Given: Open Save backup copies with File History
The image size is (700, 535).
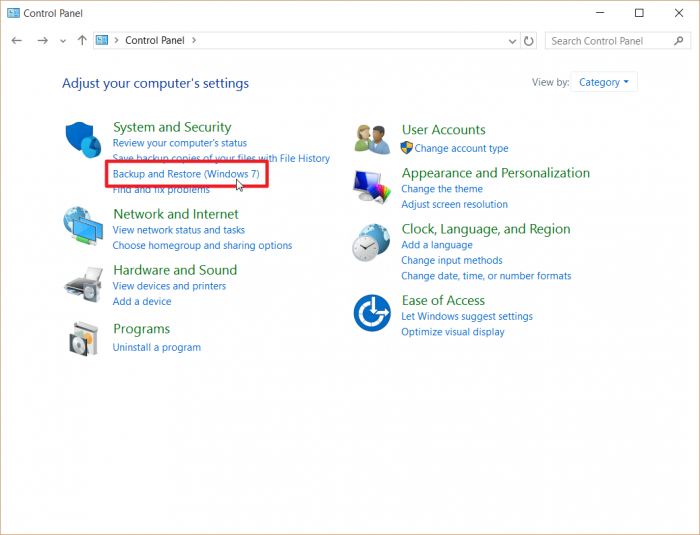Looking at the screenshot, I should [221, 158].
